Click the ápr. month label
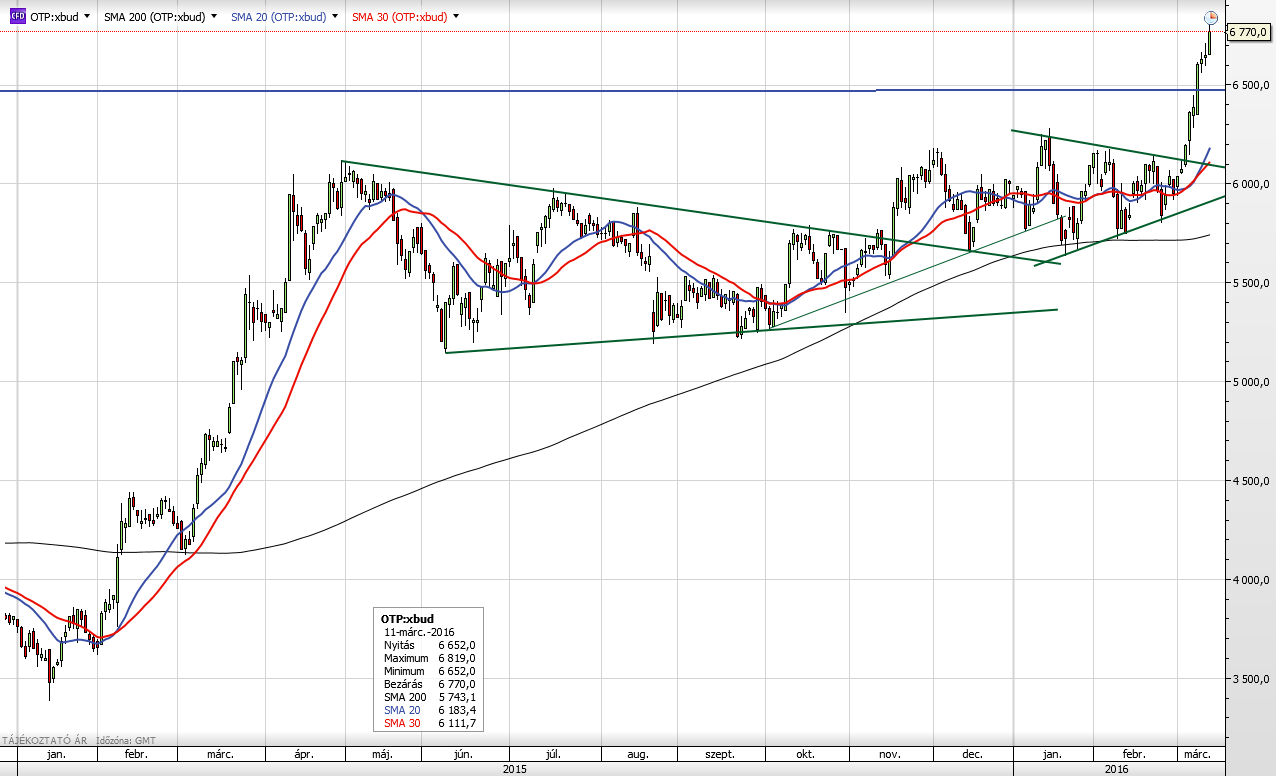Viewport: 1276px width, 776px height. pos(304,754)
